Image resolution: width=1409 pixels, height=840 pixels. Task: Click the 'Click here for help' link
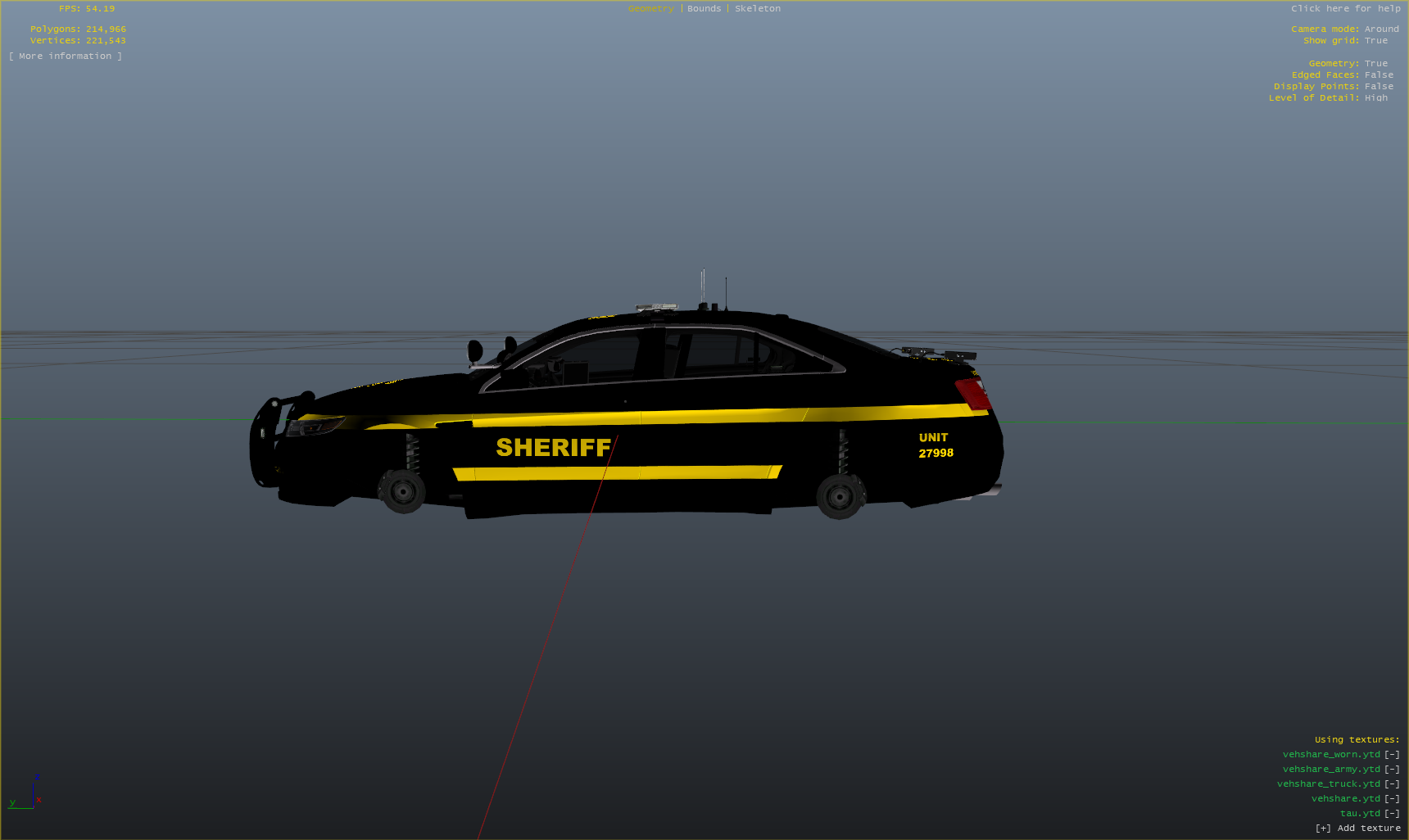click(x=1345, y=9)
